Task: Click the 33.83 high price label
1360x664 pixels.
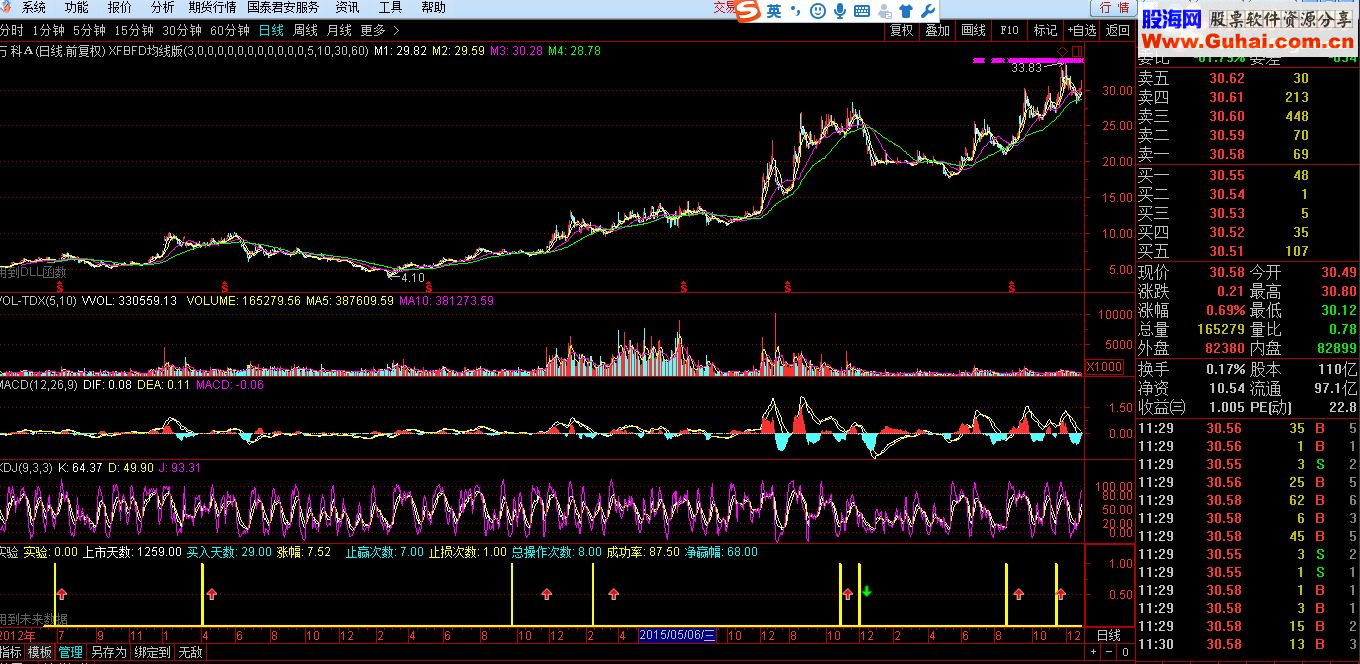Action: coord(1026,69)
